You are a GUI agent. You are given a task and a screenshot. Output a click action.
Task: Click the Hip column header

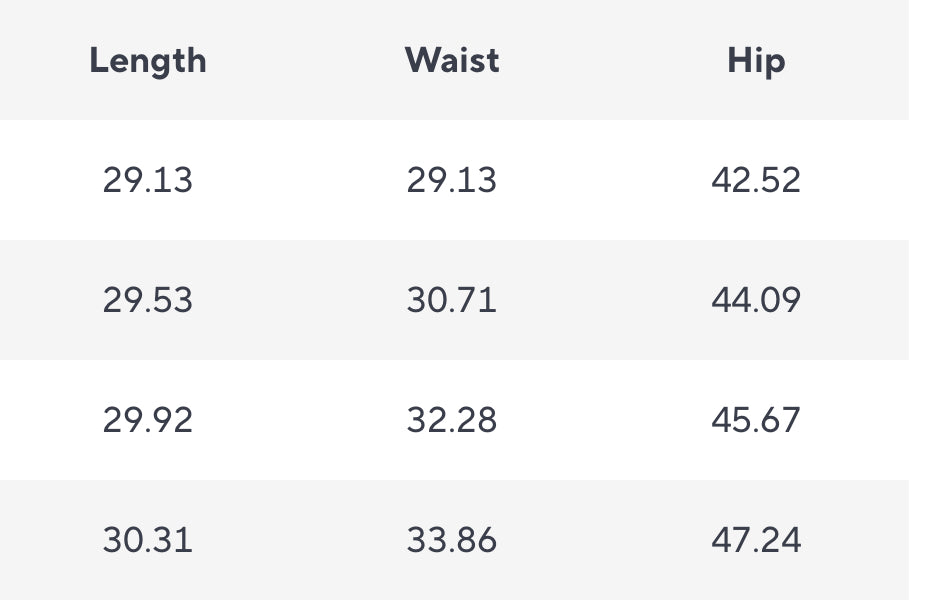click(756, 62)
